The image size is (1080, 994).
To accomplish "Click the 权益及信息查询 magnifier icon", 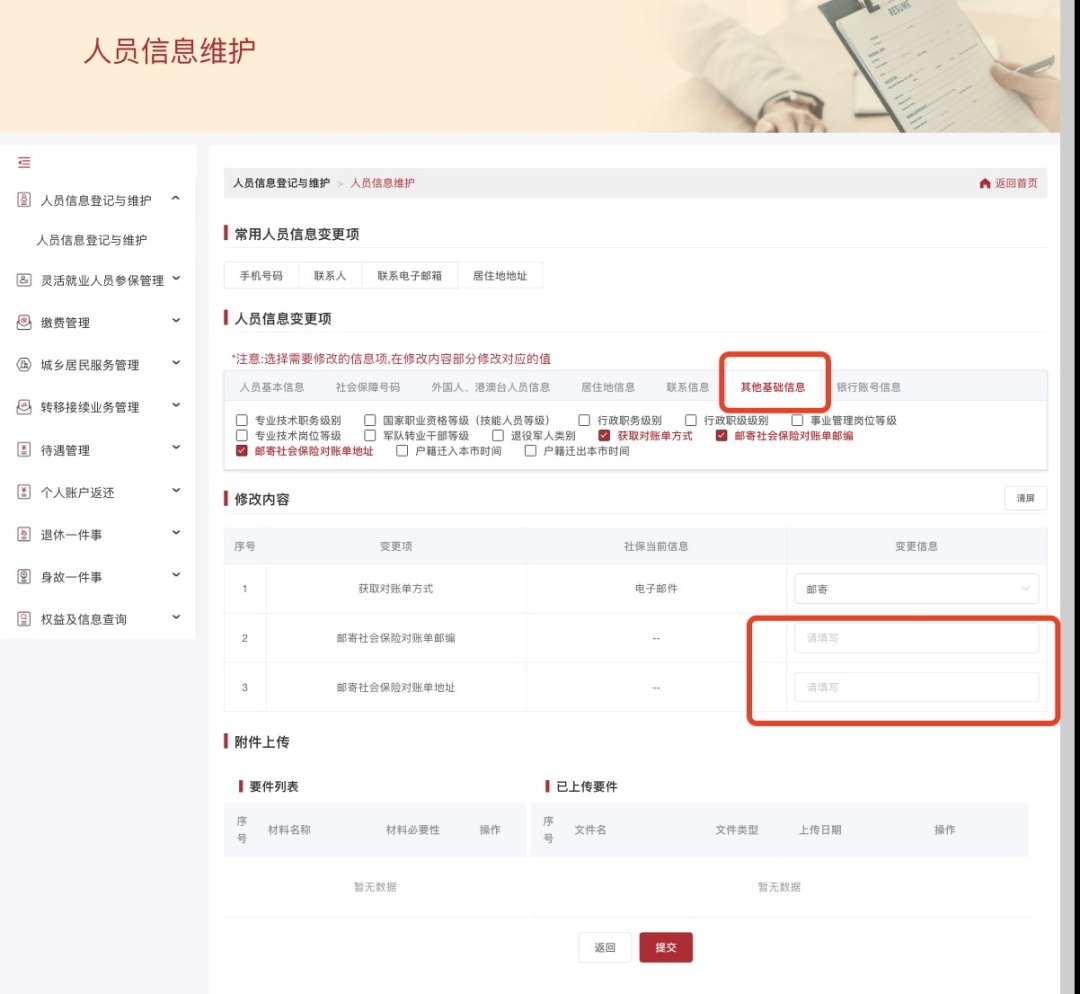I will tap(23, 618).
